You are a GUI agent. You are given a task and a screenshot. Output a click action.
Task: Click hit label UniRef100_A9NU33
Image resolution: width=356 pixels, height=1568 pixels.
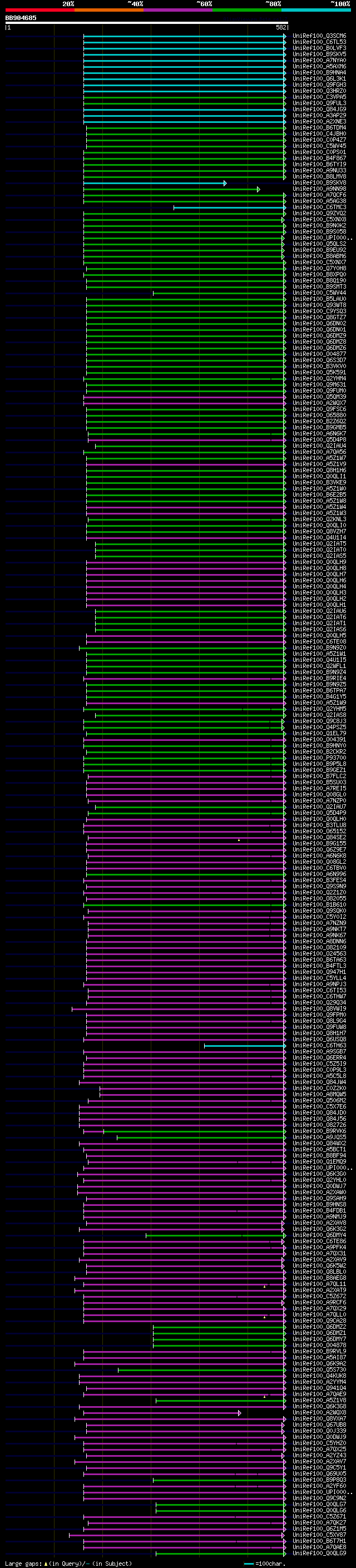pos(319,171)
